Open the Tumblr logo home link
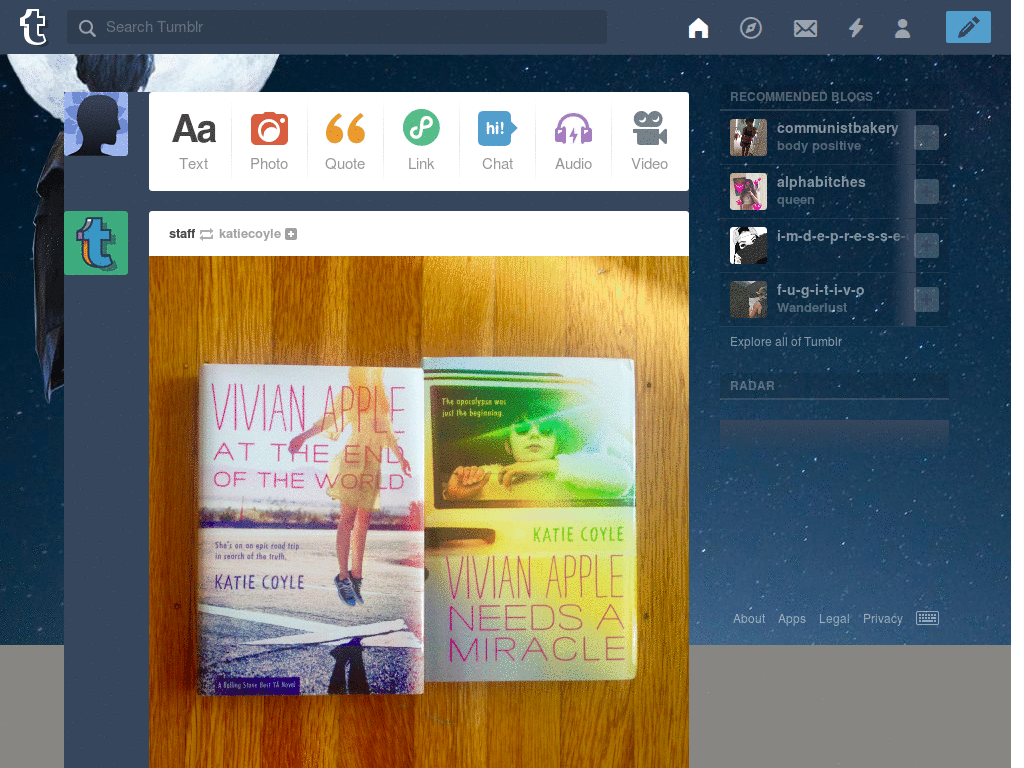 pos(33,27)
